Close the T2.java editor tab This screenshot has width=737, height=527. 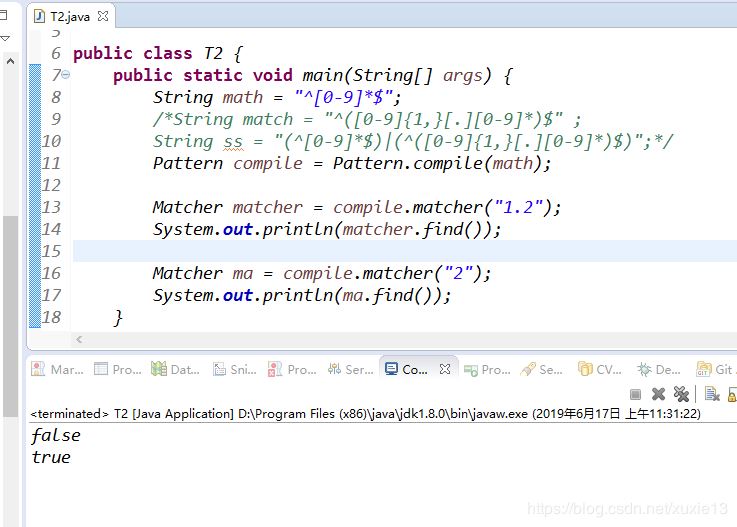104,16
